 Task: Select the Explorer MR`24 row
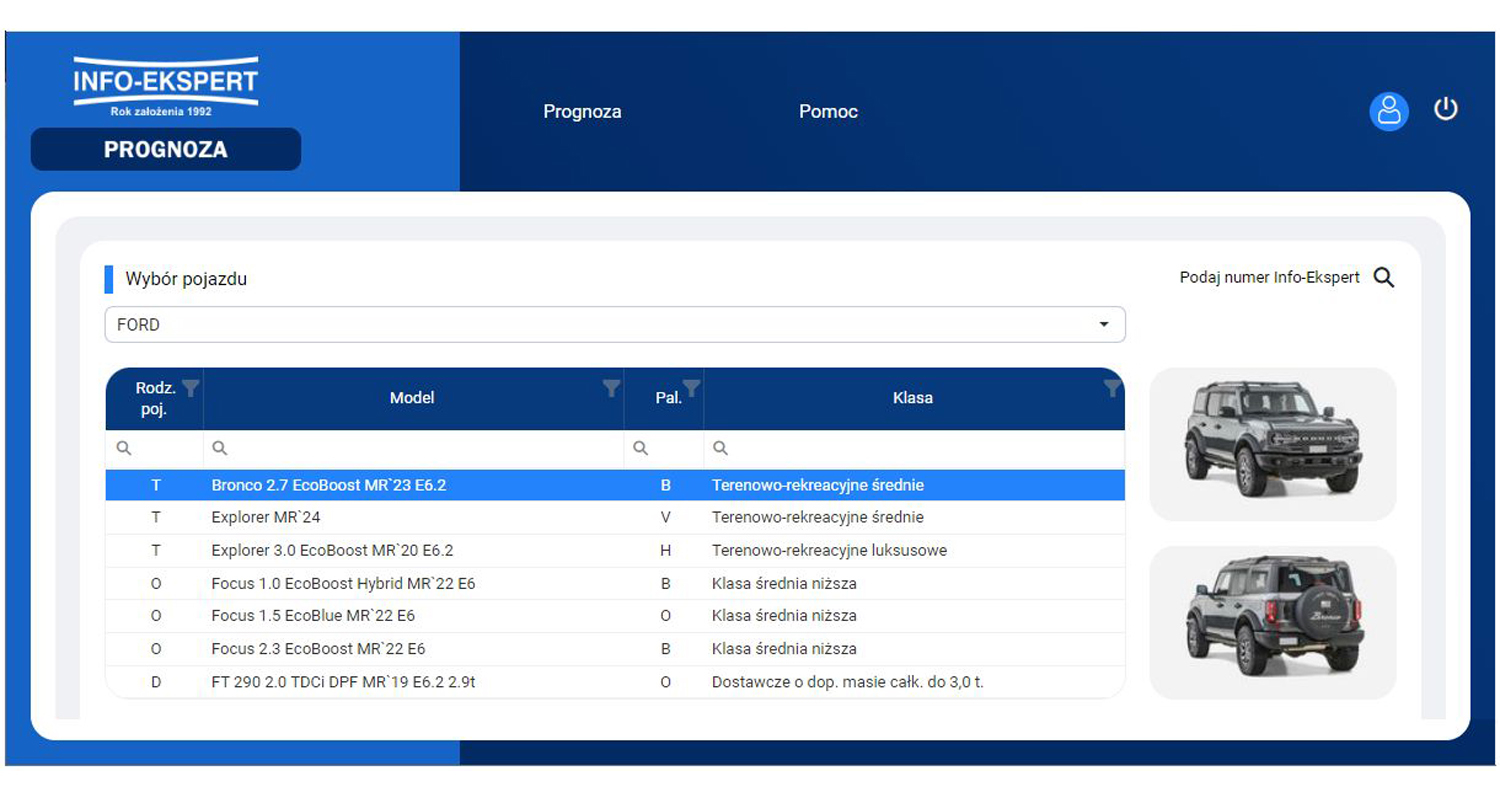pyautogui.click(x=614, y=518)
